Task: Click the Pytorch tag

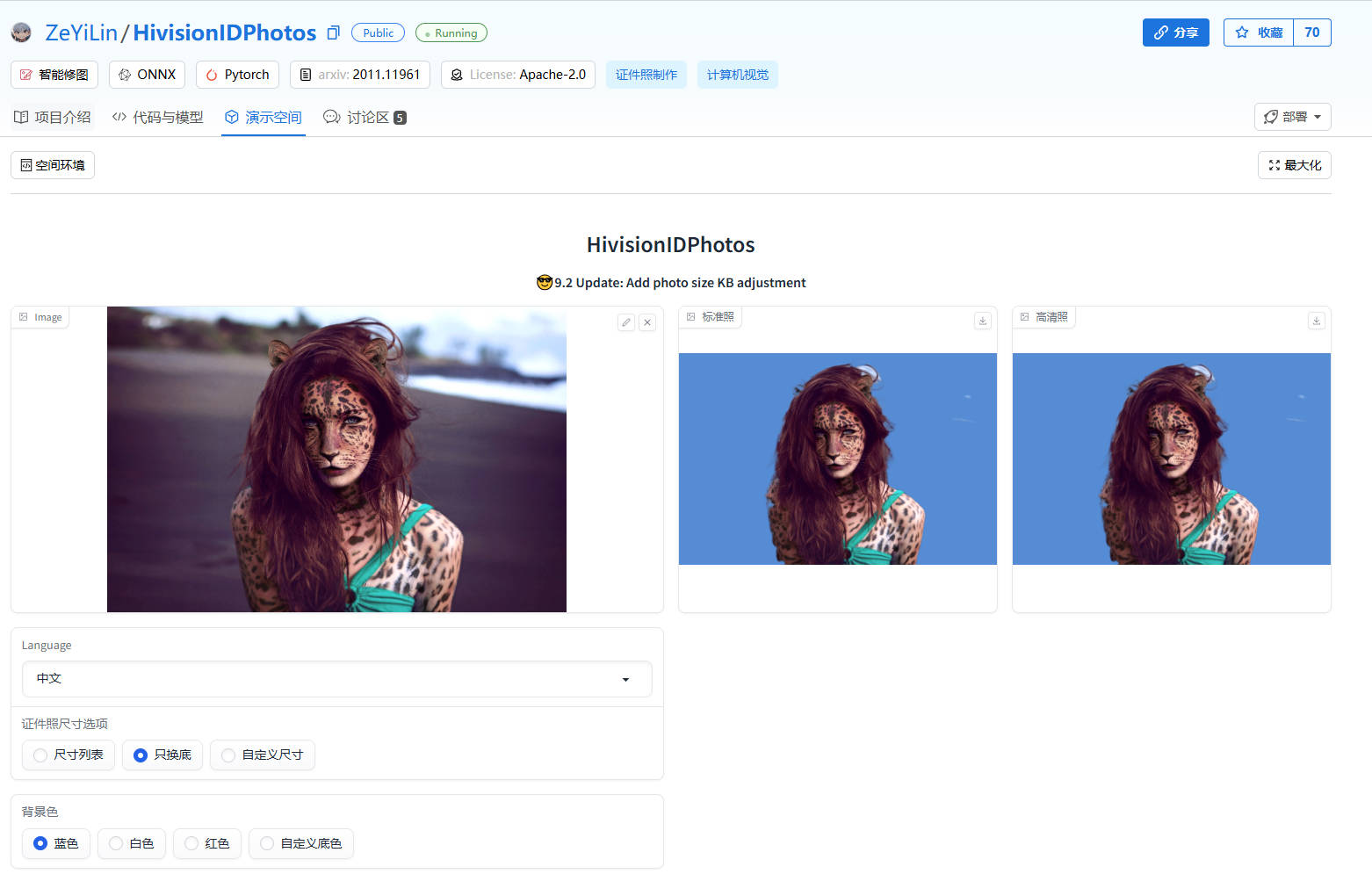Action: [237, 75]
